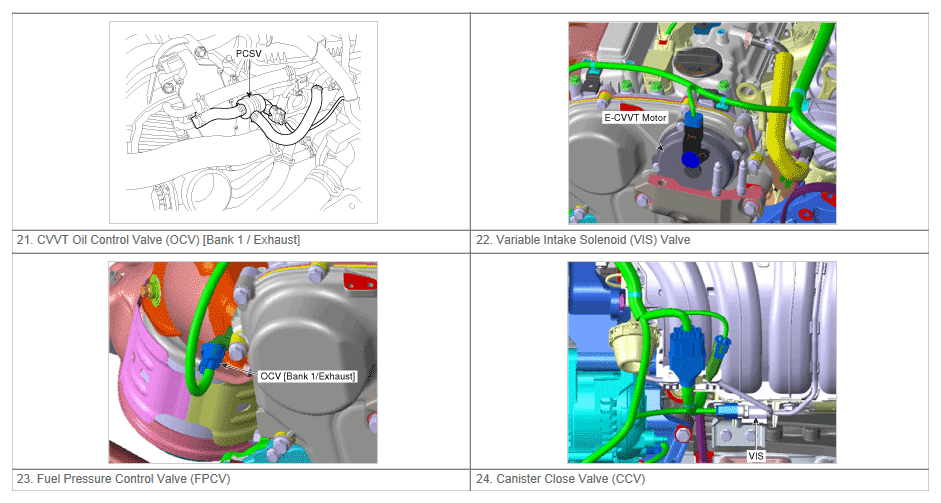Screen dimensions: 941x503
Task: Click the PCSV callout label
Action: pos(248,52)
